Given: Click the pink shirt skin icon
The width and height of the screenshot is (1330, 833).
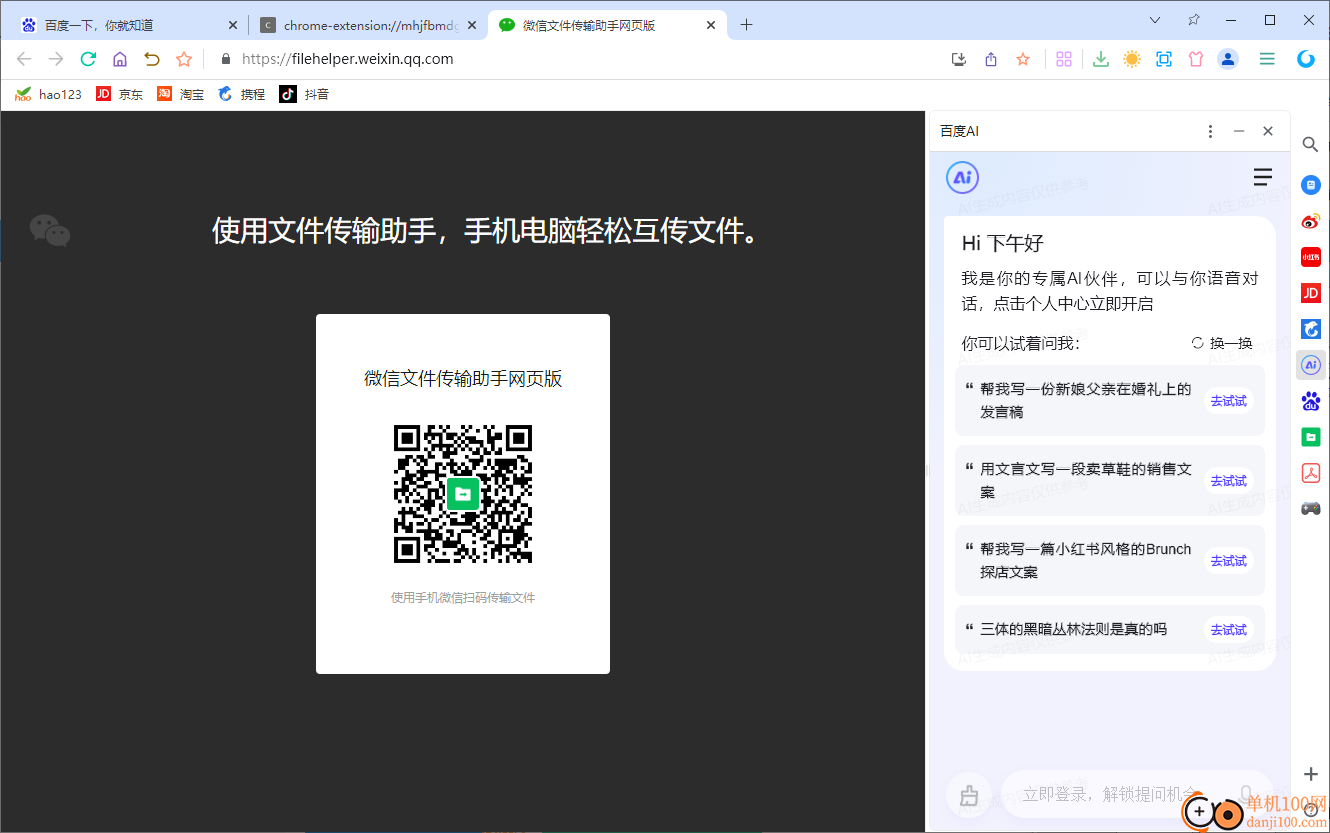Looking at the screenshot, I should click(x=1196, y=59).
